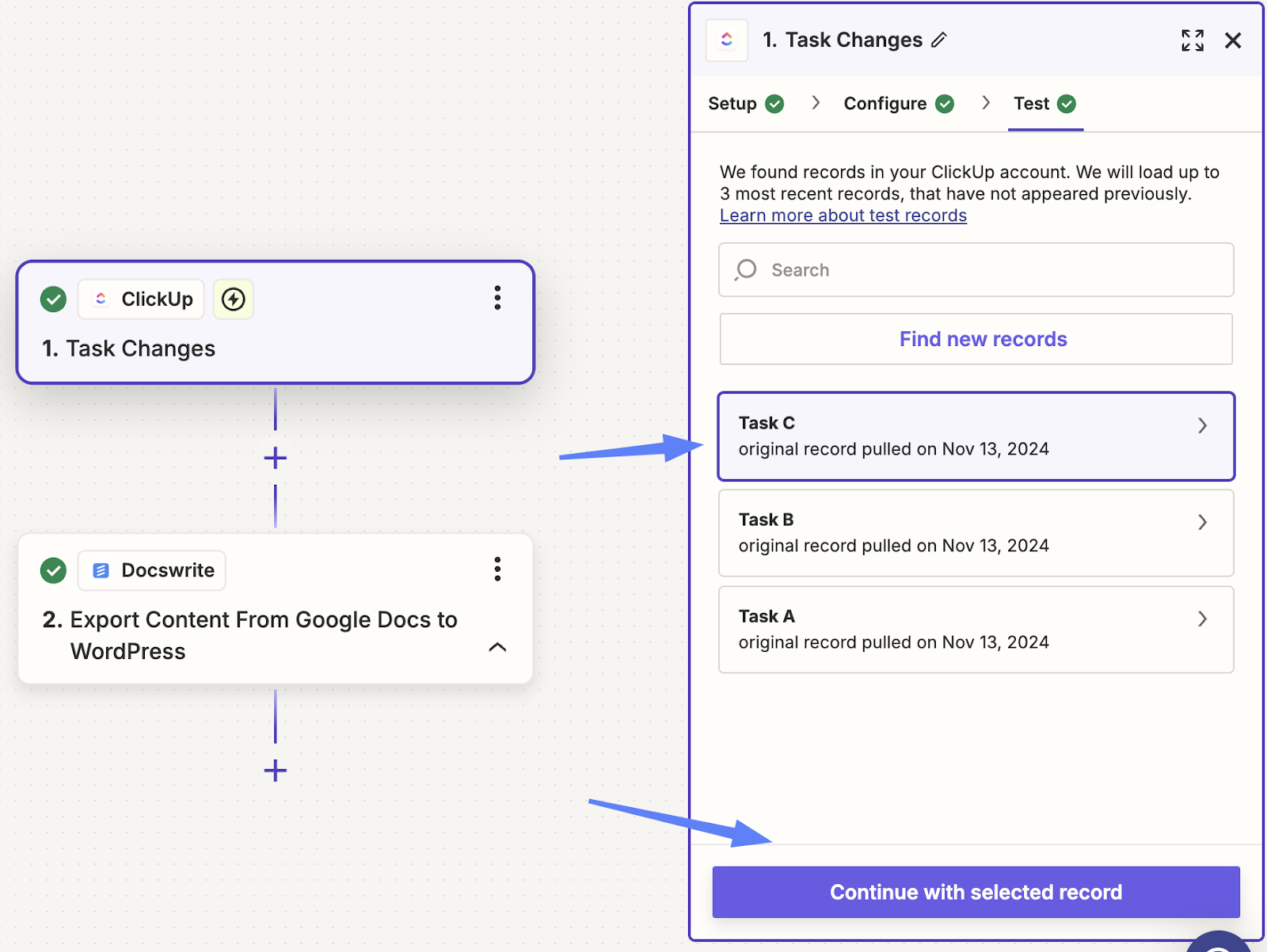Expand the Task C record details chevron
1267x952 pixels.
click(1202, 426)
